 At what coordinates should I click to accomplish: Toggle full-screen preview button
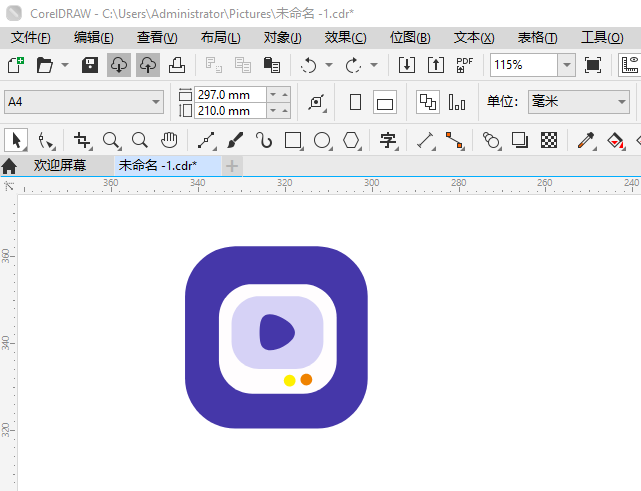tap(593, 65)
